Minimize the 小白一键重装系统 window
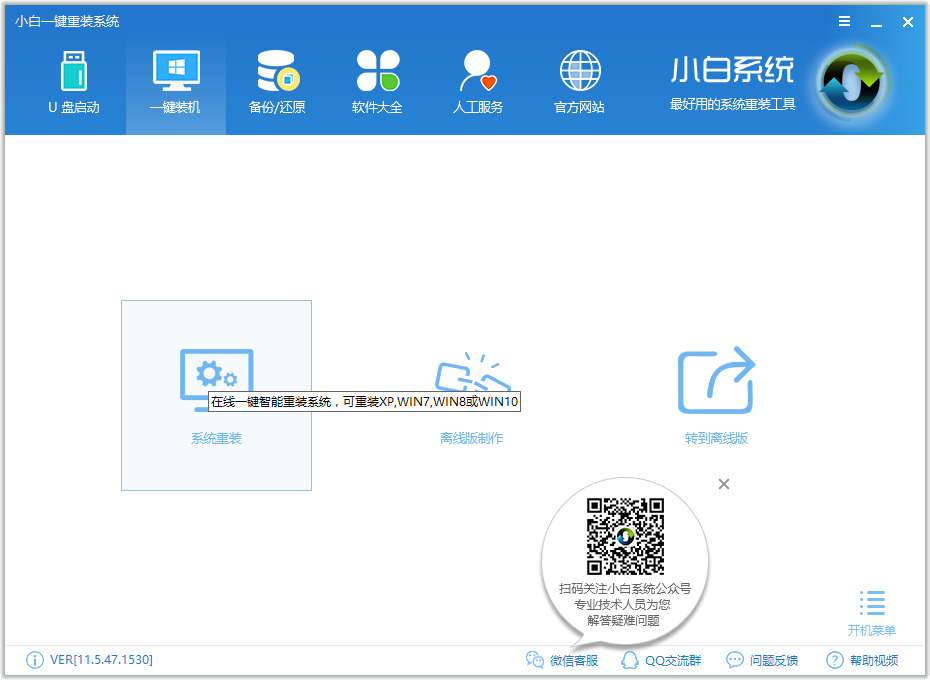This screenshot has width=930, height=680. tap(877, 21)
